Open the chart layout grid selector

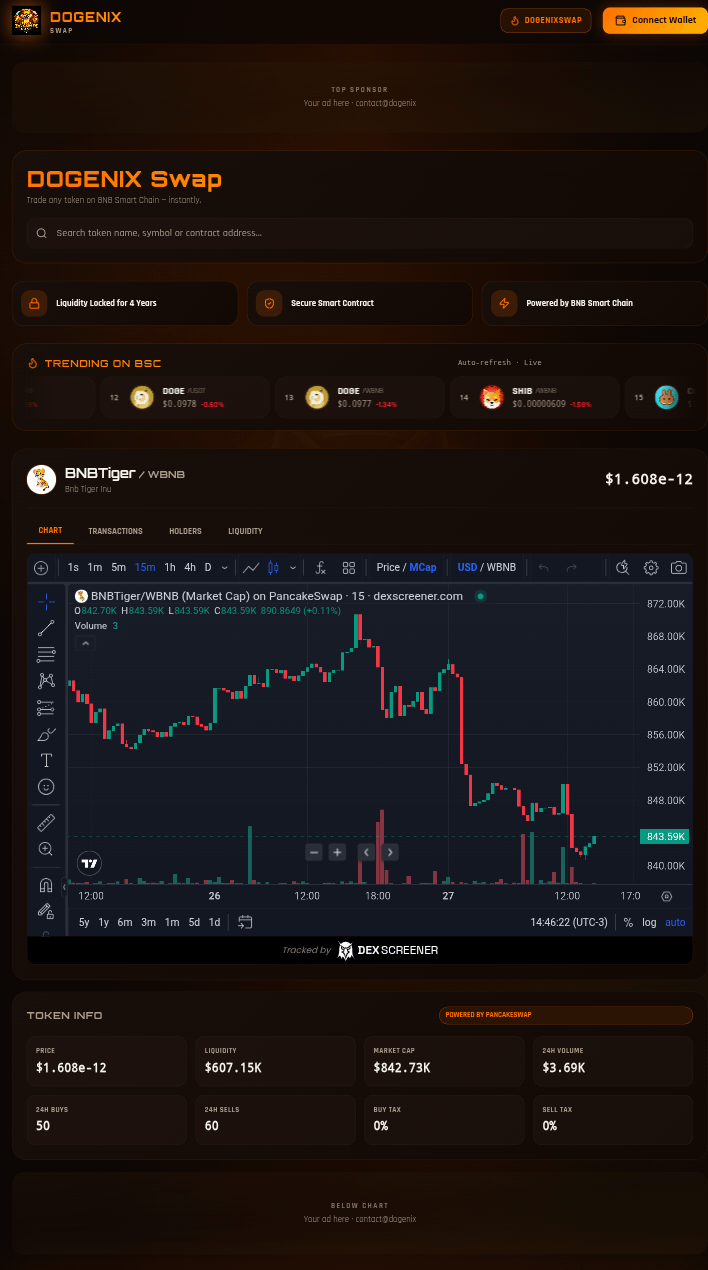click(349, 568)
